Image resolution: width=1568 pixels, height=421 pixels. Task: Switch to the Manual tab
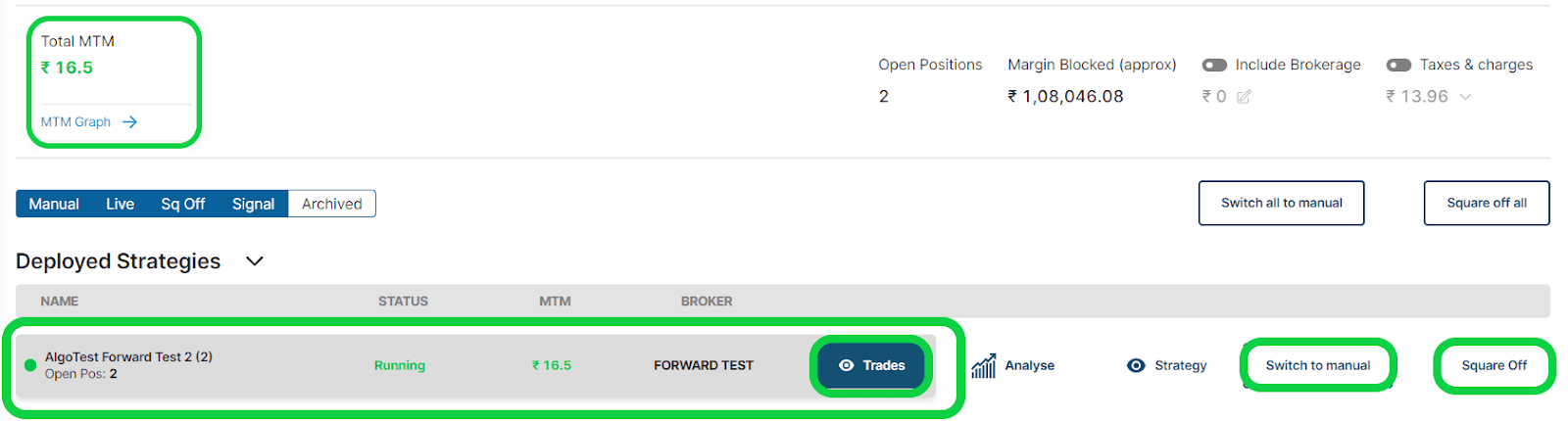click(x=54, y=204)
